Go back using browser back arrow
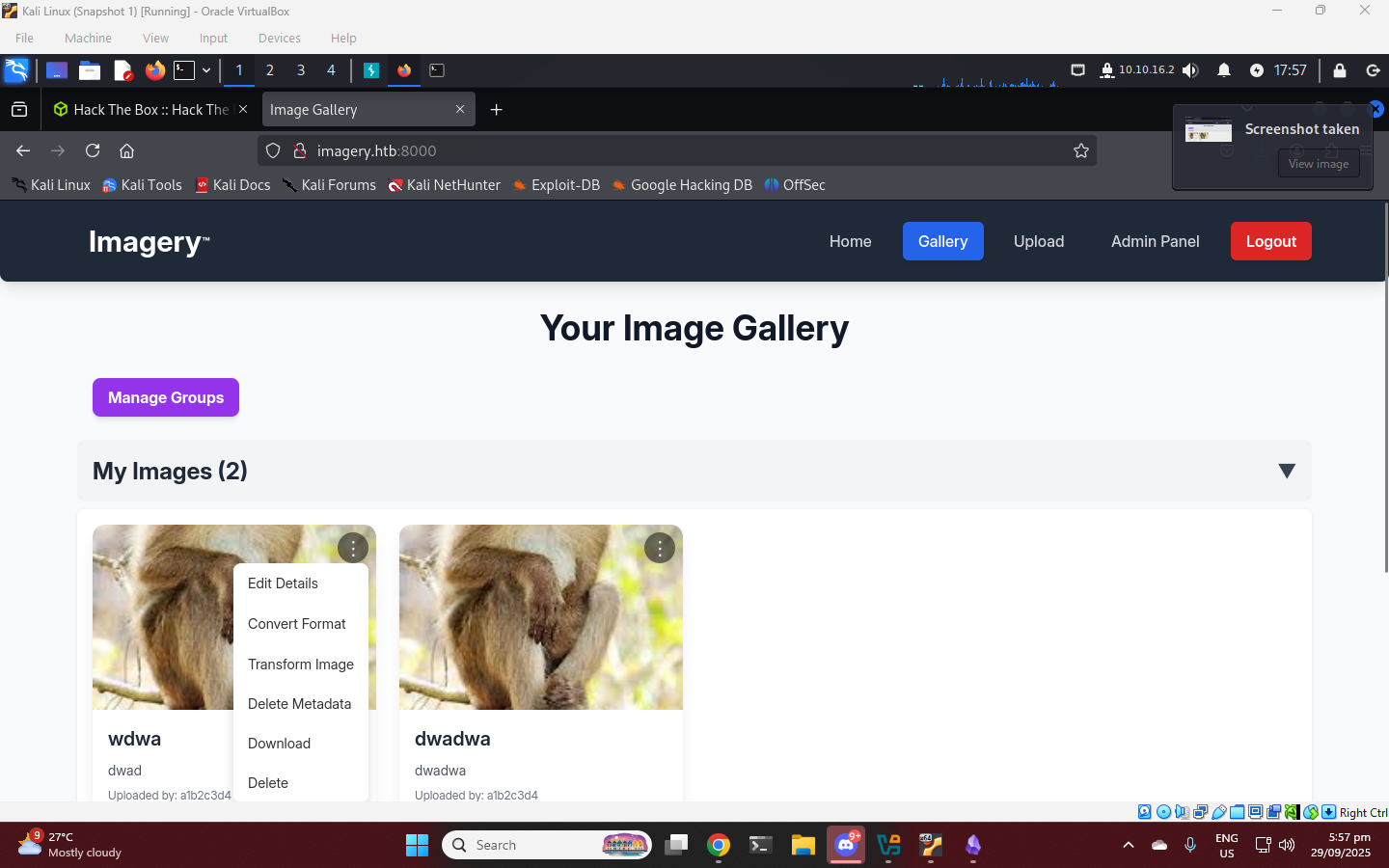This screenshot has height=868, width=1389. click(x=23, y=150)
